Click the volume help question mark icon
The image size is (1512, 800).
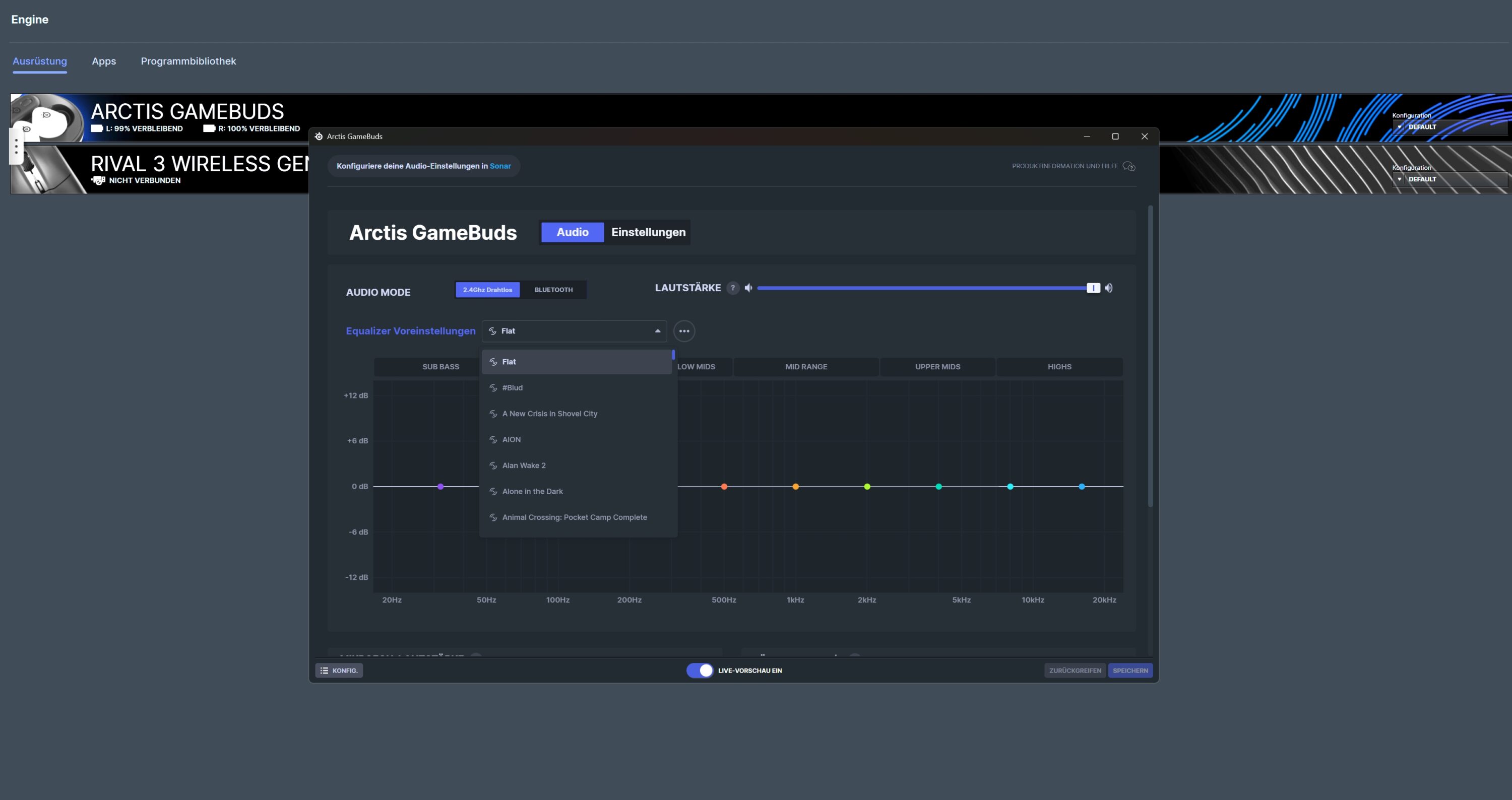click(732, 288)
